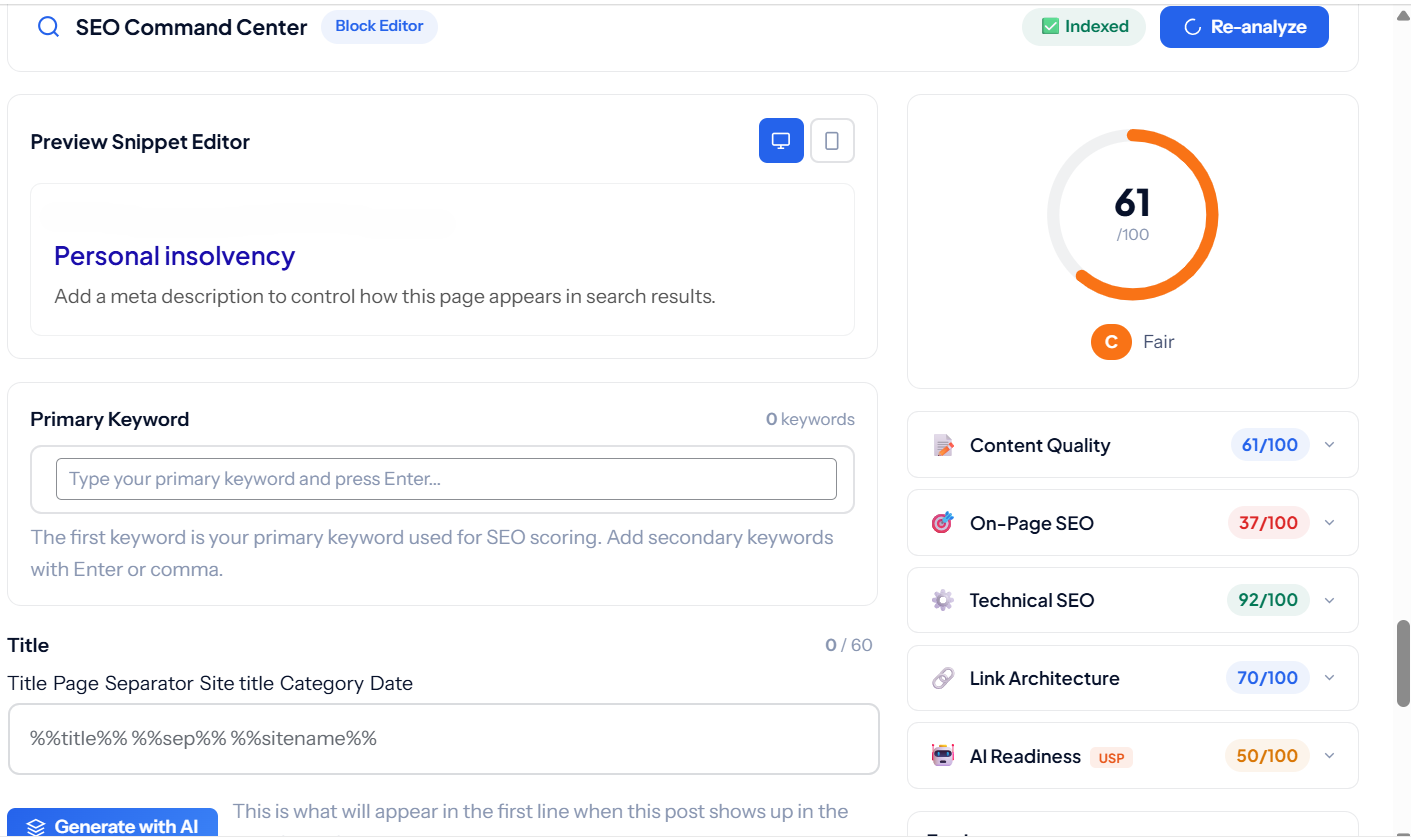This screenshot has width=1411, height=837.
Task: Click the title 0 / 60 character counter
Action: pos(849,645)
